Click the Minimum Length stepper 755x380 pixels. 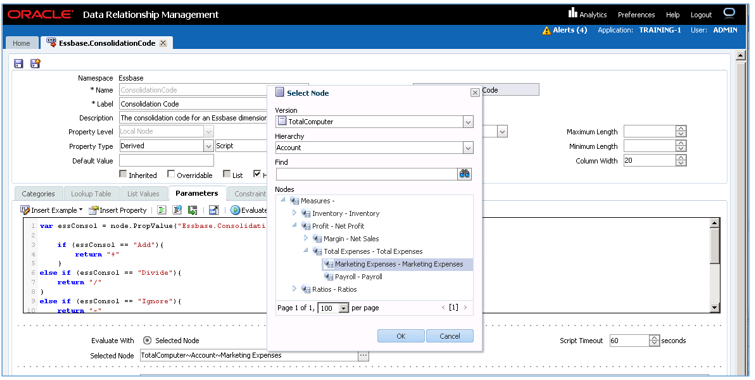pyautogui.click(x=680, y=146)
